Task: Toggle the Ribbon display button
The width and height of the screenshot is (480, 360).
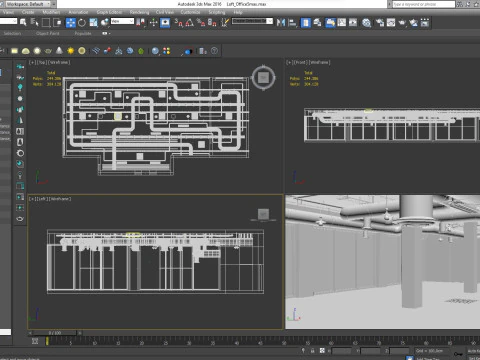Action: tap(330, 22)
